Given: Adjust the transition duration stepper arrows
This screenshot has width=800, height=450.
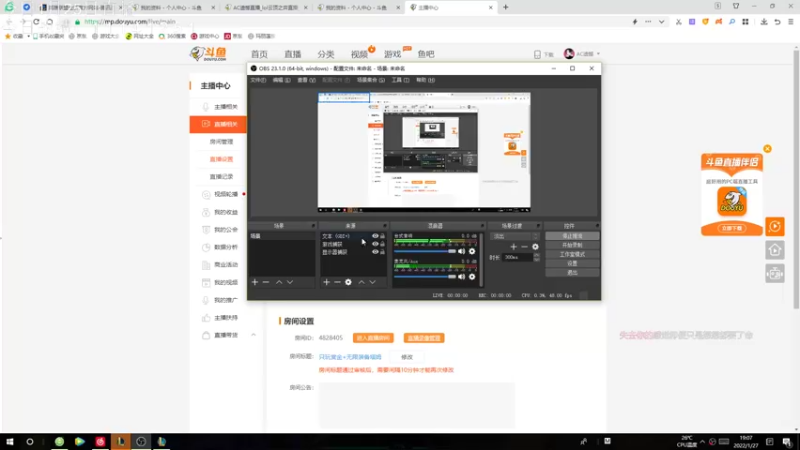Looking at the screenshot, I should [536, 258].
